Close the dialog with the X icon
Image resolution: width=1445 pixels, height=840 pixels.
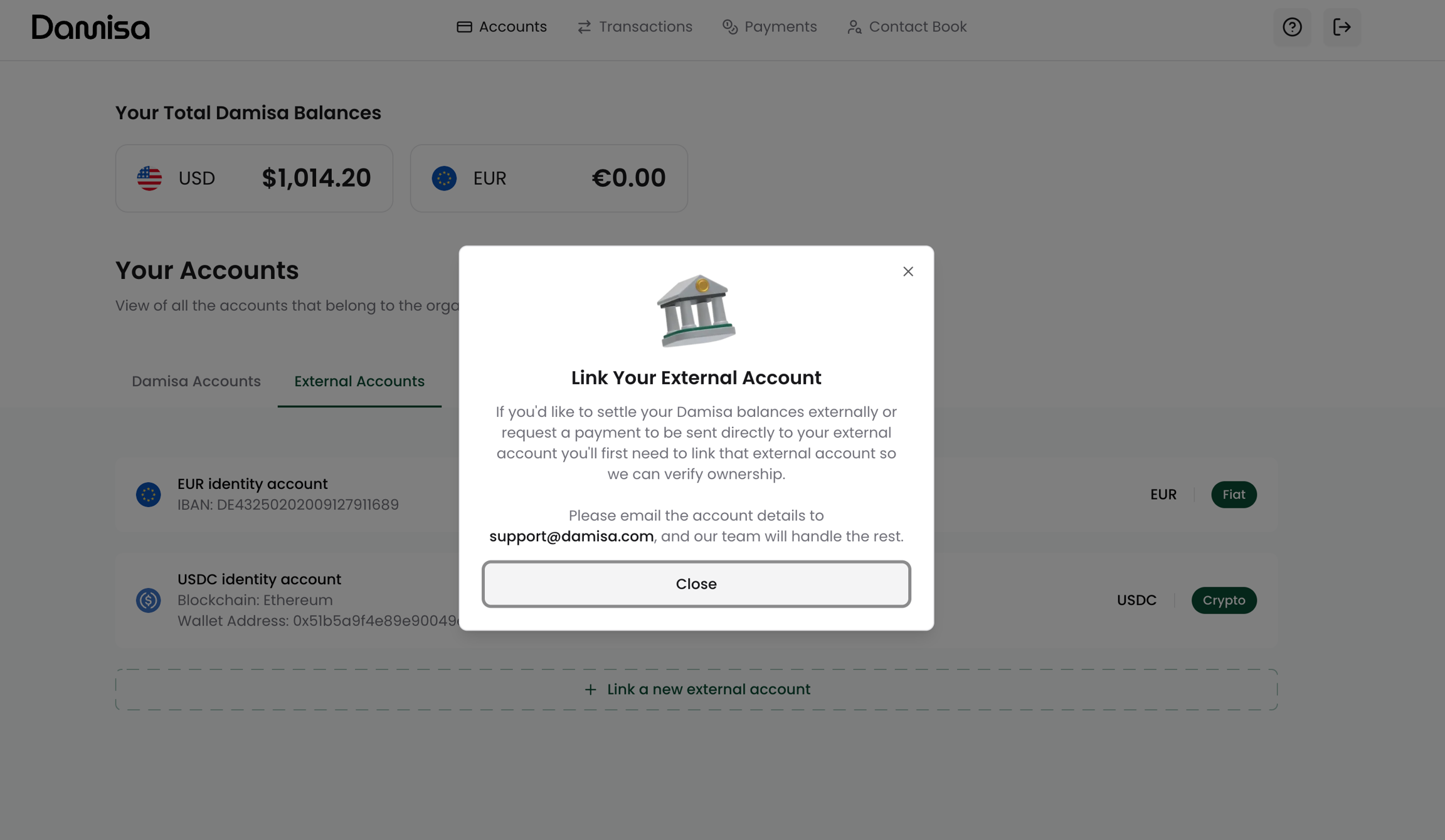click(x=908, y=271)
